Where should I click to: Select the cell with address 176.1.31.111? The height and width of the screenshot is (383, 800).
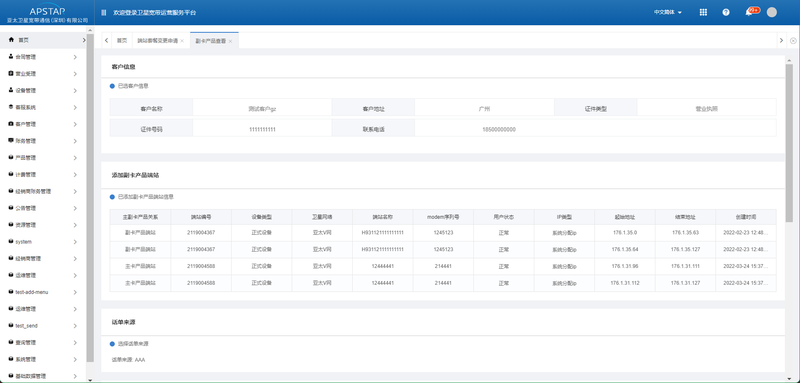(x=685, y=266)
